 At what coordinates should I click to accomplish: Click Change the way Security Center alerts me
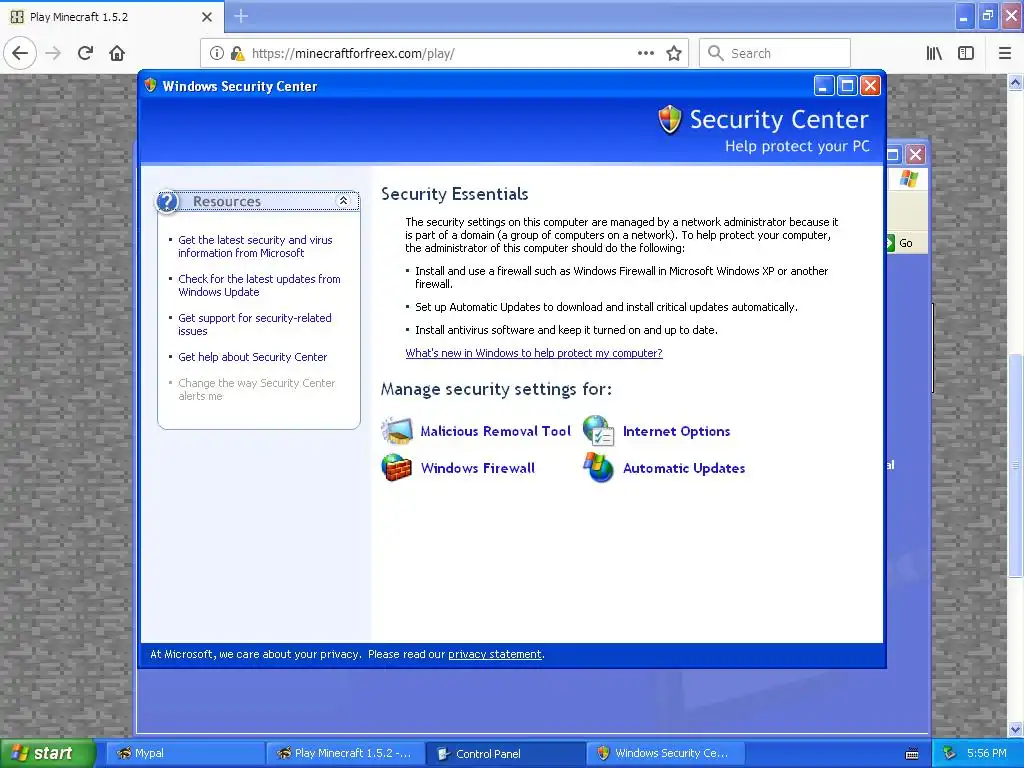click(x=256, y=389)
